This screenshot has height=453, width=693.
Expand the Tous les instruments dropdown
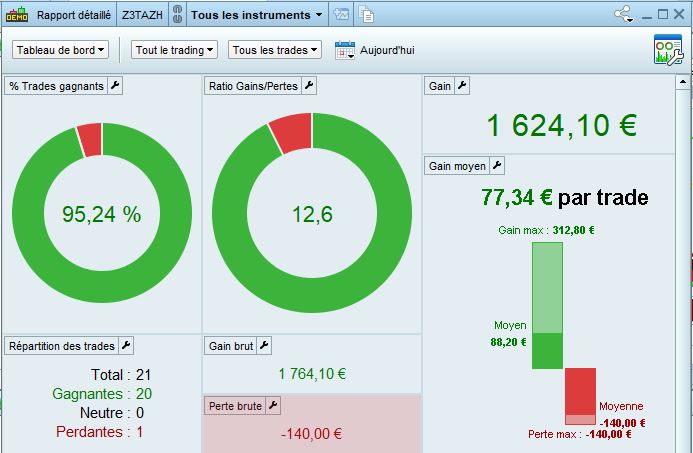pyautogui.click(x=257, y=15)
